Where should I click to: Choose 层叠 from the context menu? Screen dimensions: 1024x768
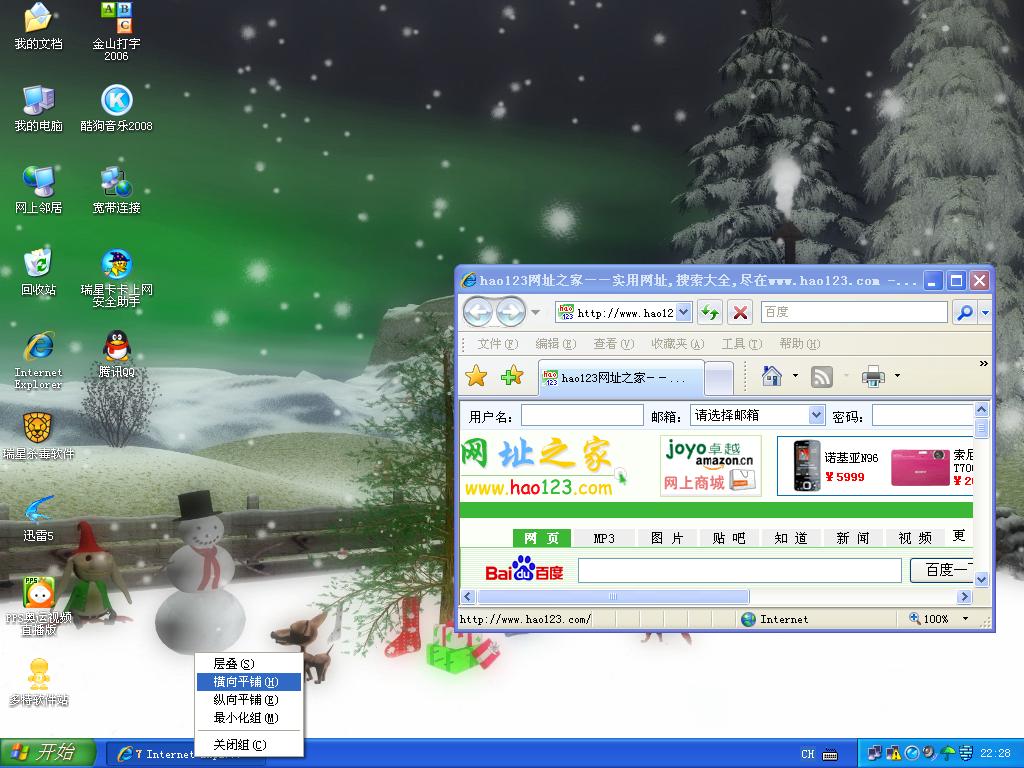(248, 664)
